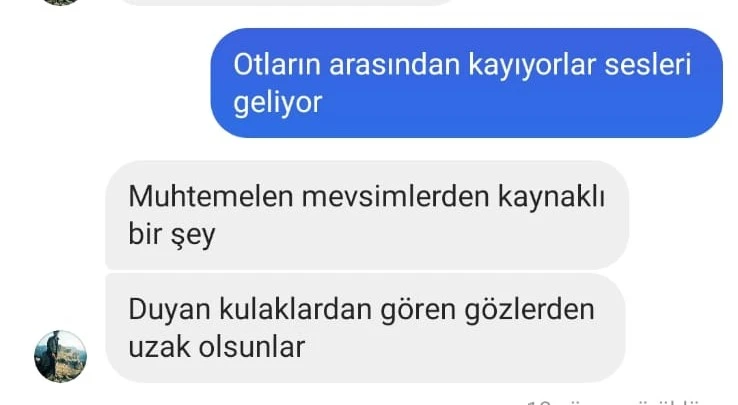Screen dimensions: 738x405
Task: Tap the seen status text at bottom
Action: (x=612, y=403)
